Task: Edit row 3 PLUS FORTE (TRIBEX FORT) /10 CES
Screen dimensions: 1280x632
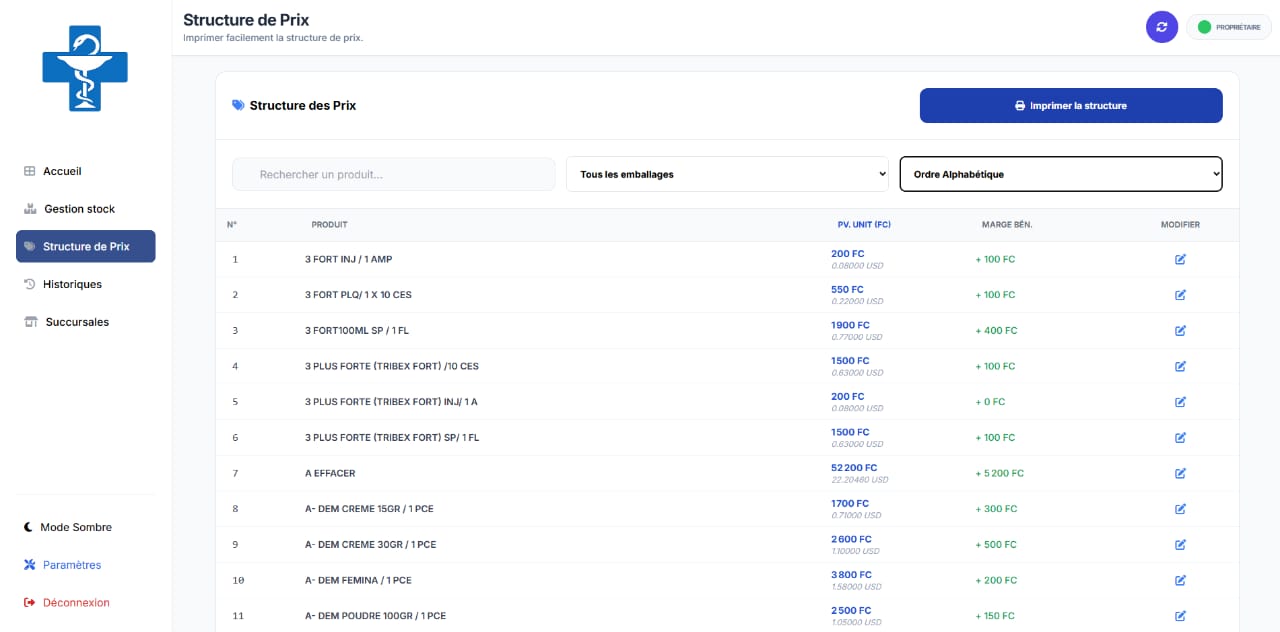Action: click(x=1180, y=366)
